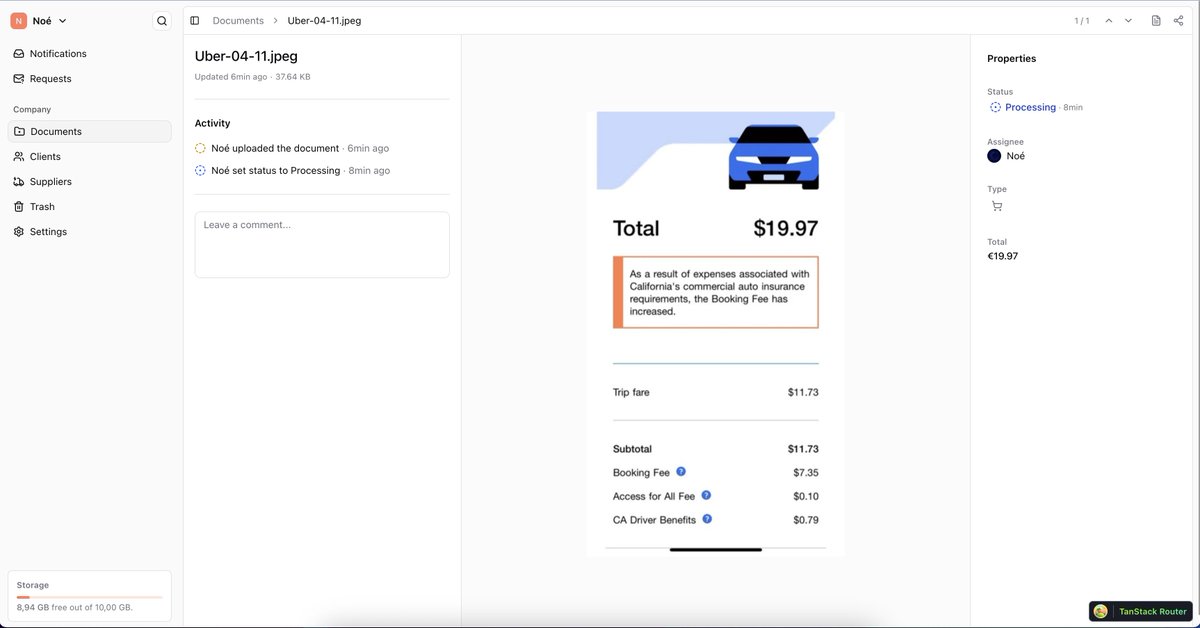Select Documents in sidebar
This screenshot has height=628, width=1200.
(x=89, y=131)
